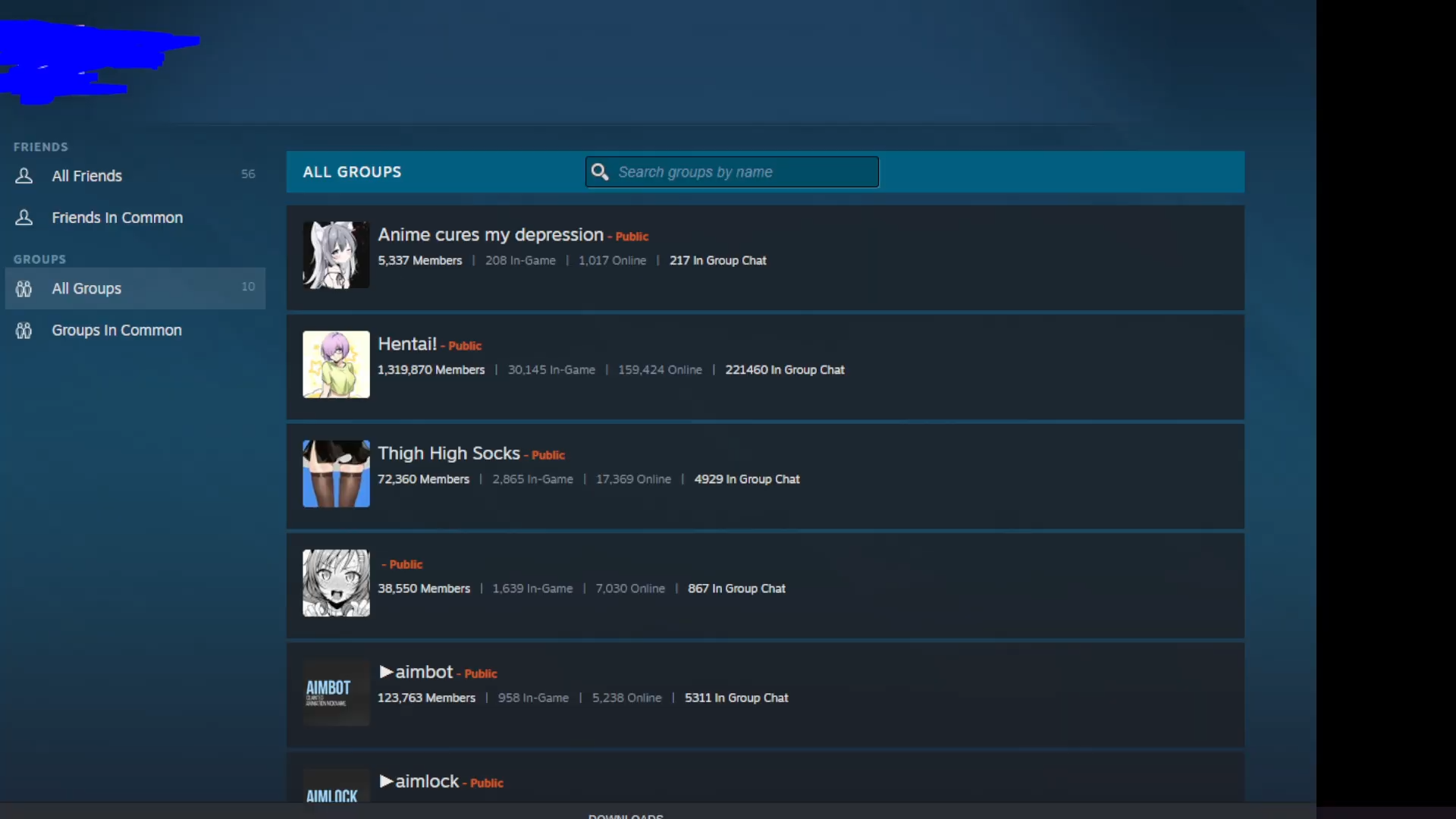Screen dimensions: 1456x819
Task: Click 217 In Group Chat text
Action: point(718,260)
